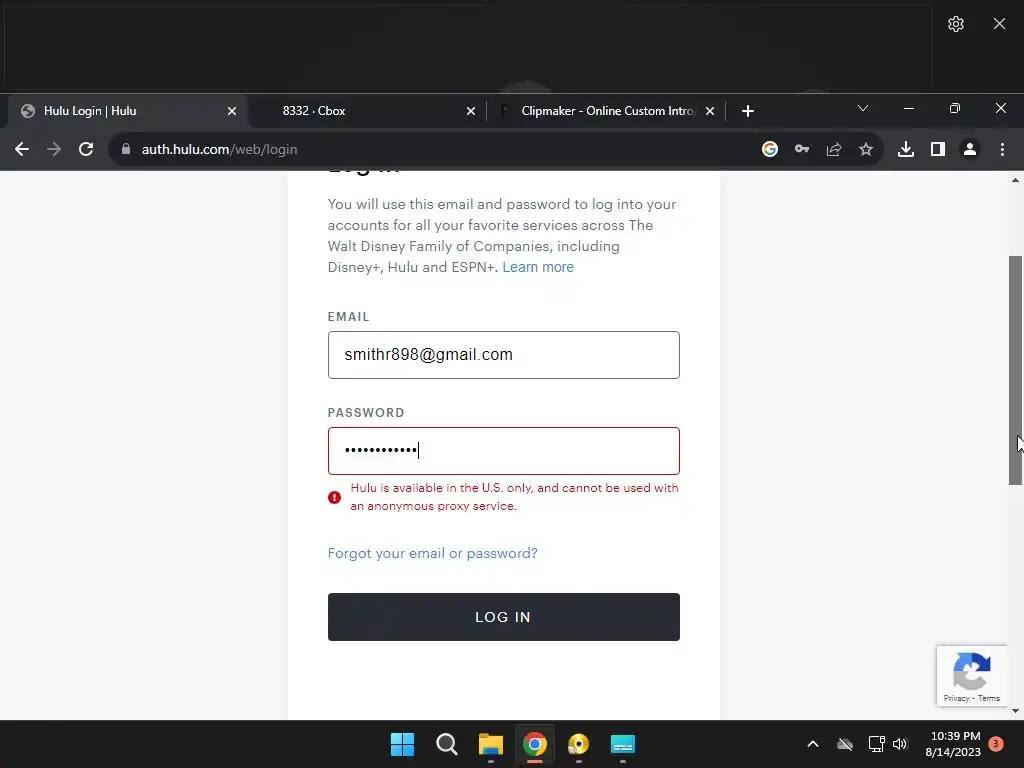Open Windows taskbar search
Screen dimensions: 1024x768
[x=447, y=744]
